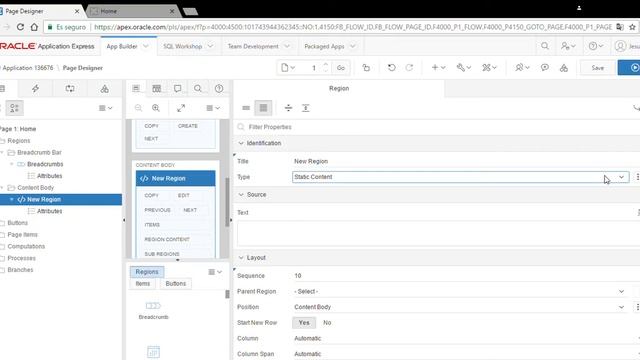The width and height of the screenshot is (640, 360).
Task: Open the Messages tab icon
Action: (x=177, y=88)
